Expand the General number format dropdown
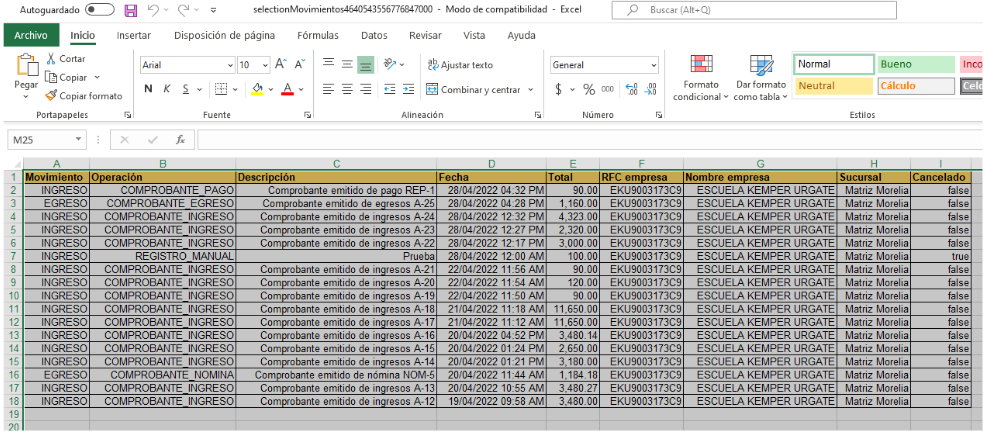The height and width of the screenshot is (432, 985). click(x=654, y=65)
